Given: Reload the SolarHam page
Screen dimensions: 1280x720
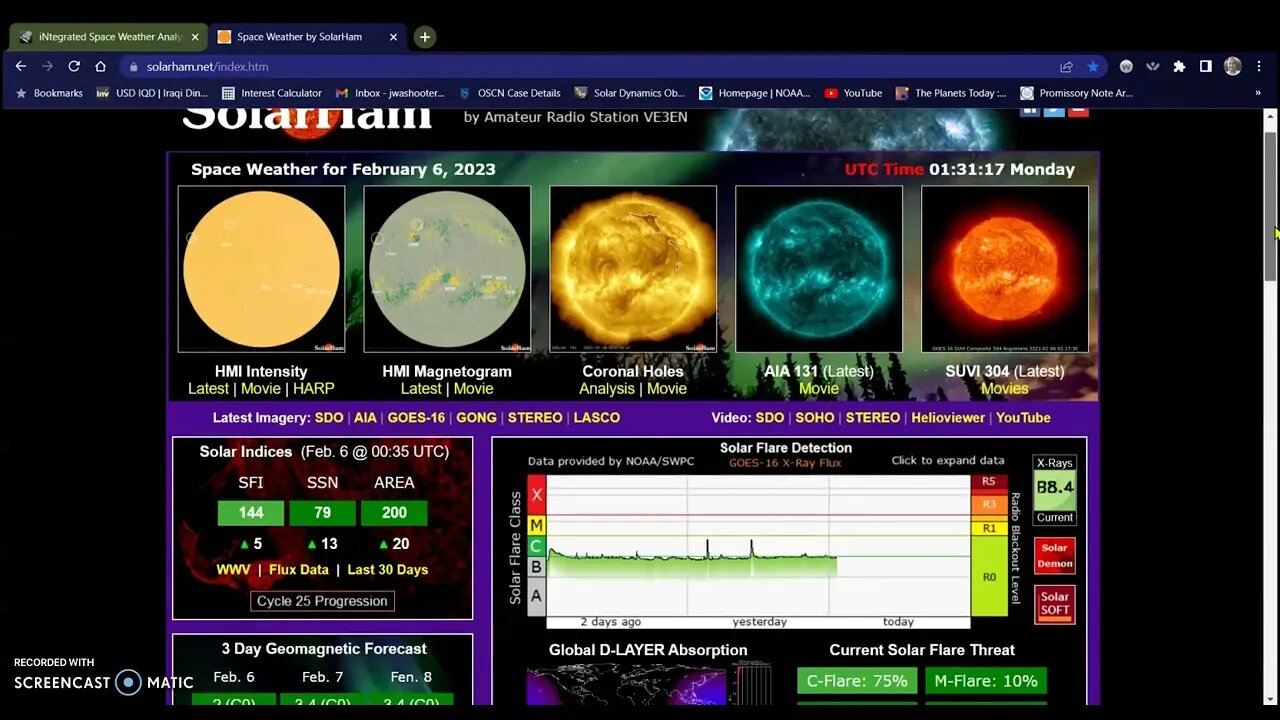Looking at the screenshot, I should coord(74,66).
